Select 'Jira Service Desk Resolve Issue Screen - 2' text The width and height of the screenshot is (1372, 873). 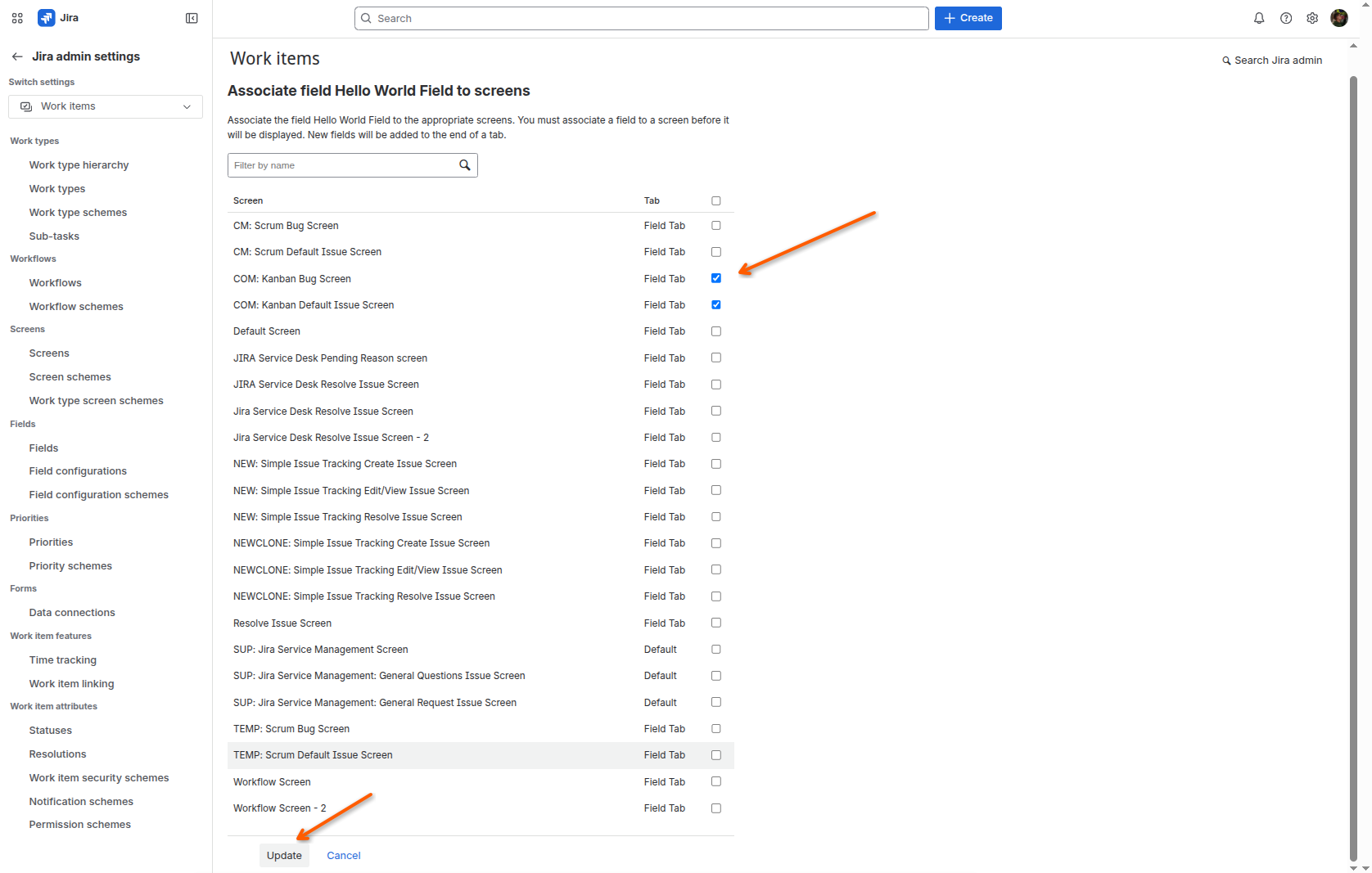point(331,438)
